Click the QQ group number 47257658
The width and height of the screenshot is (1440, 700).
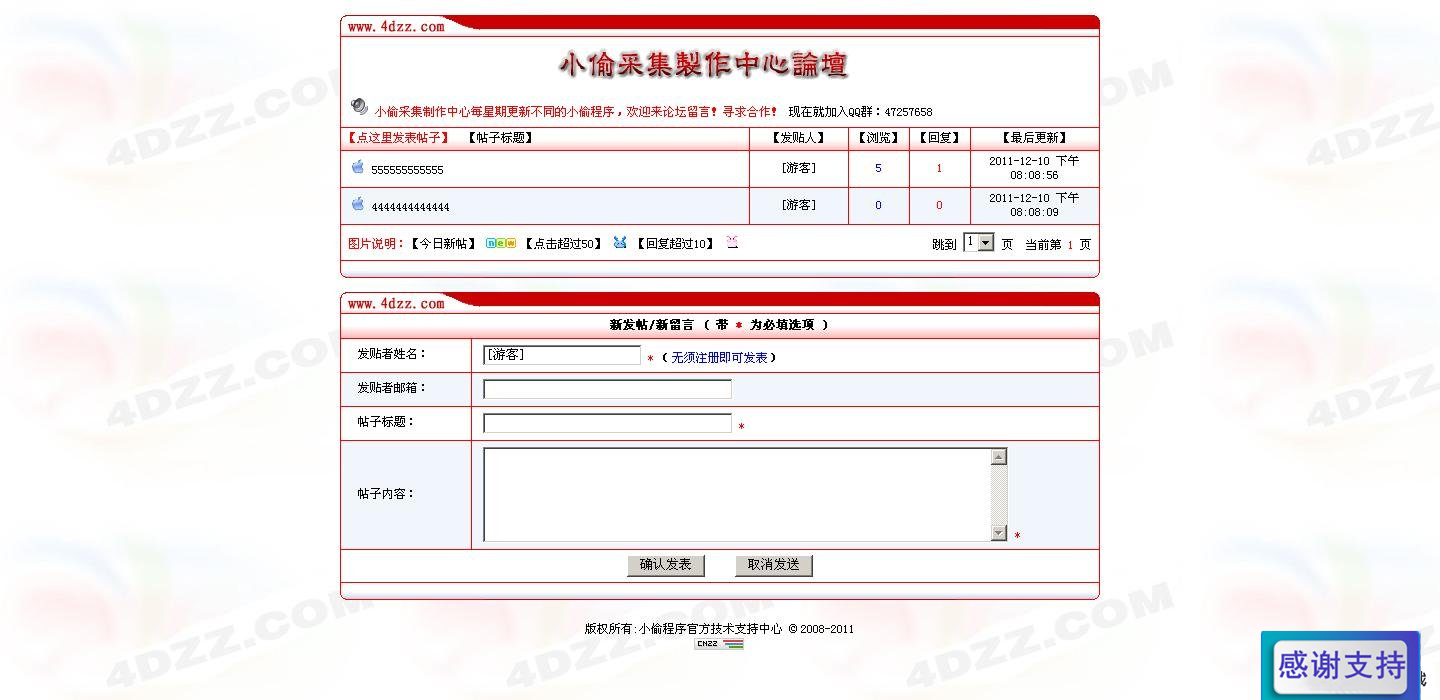pyautogui.click(x=908, y=112)
